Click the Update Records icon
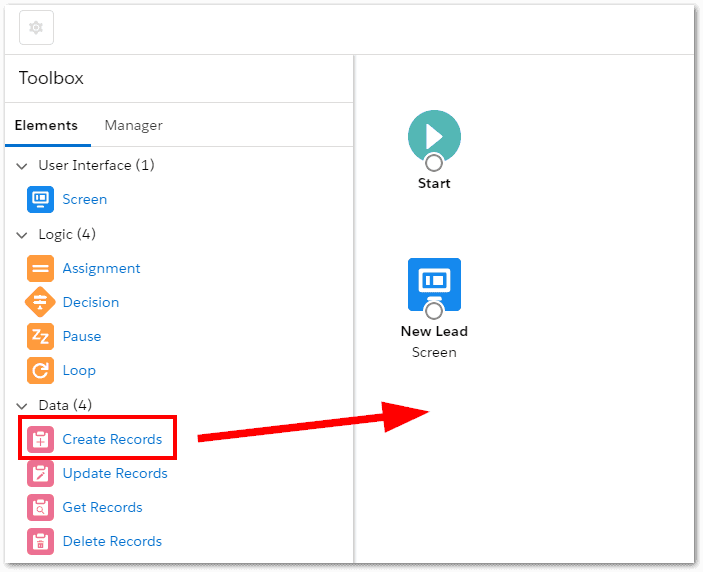703x572 pixels. point(41,473)
